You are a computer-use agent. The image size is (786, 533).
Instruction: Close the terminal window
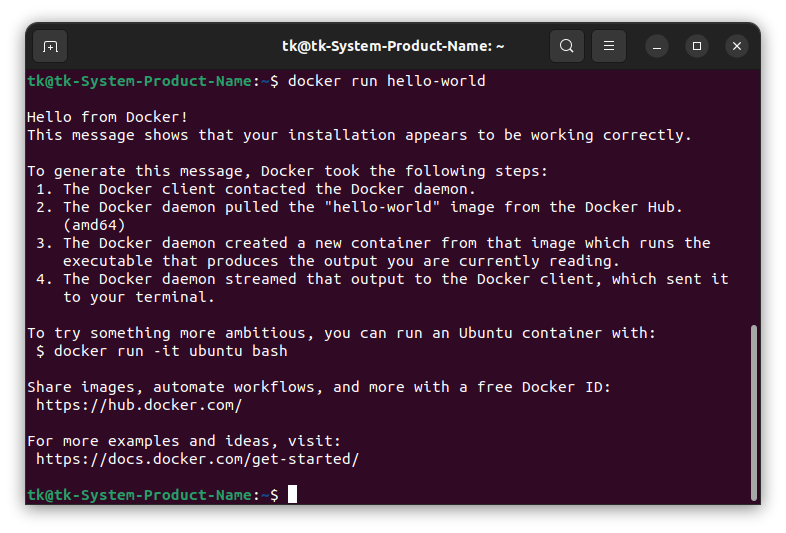(x=737, y=46)
